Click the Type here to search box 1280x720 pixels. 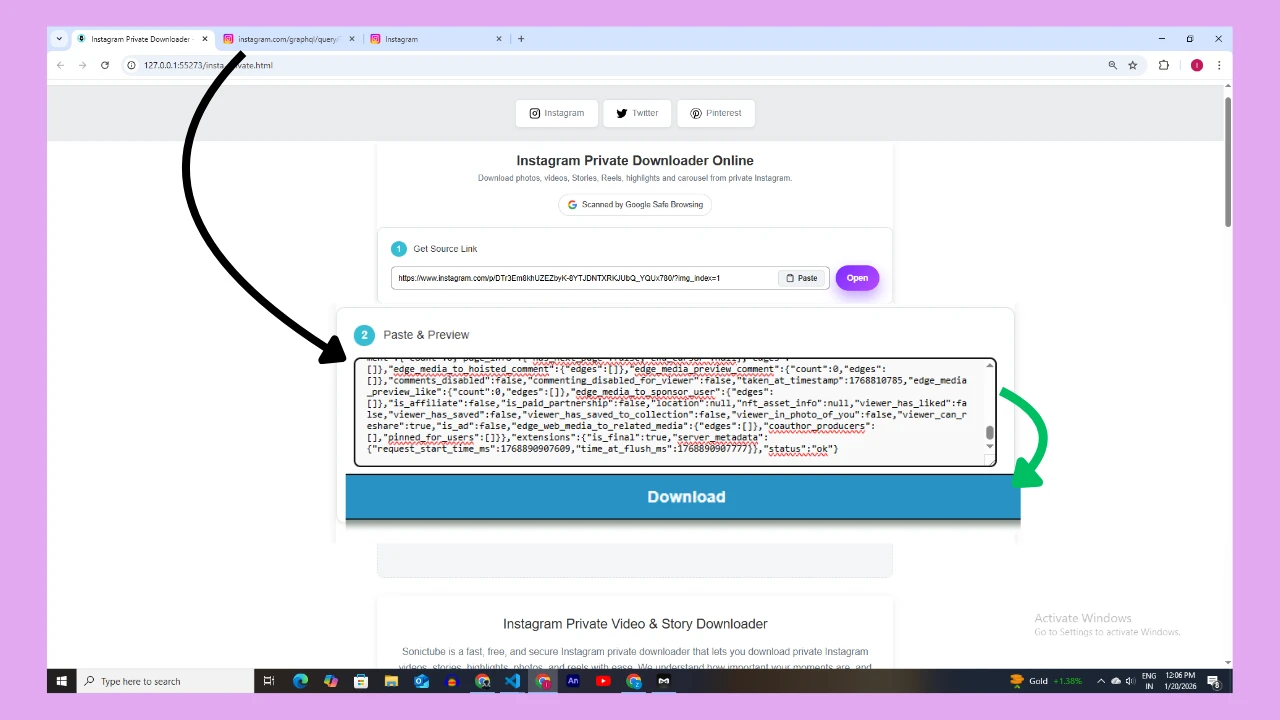[x=166, y=681]
